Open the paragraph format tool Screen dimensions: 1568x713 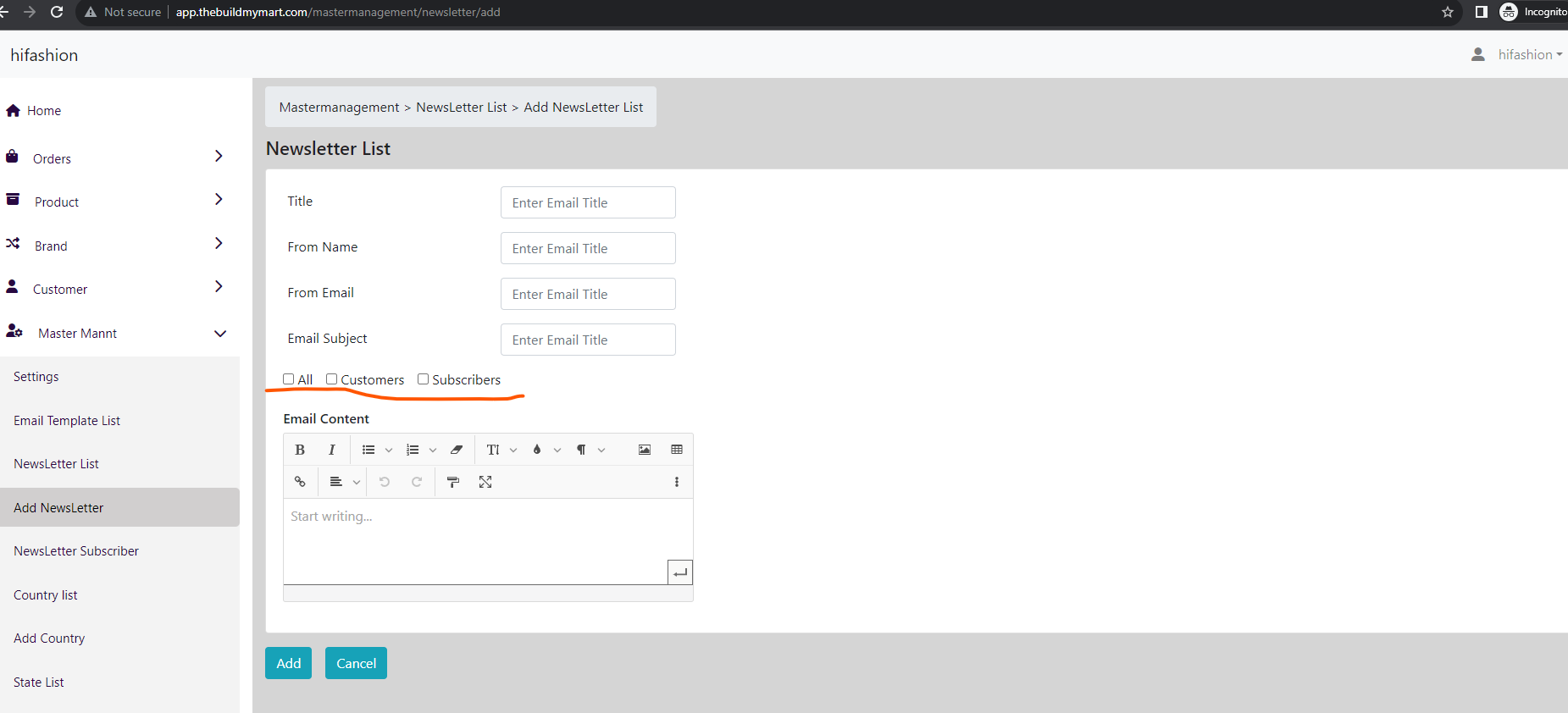[x=581, y=450]
